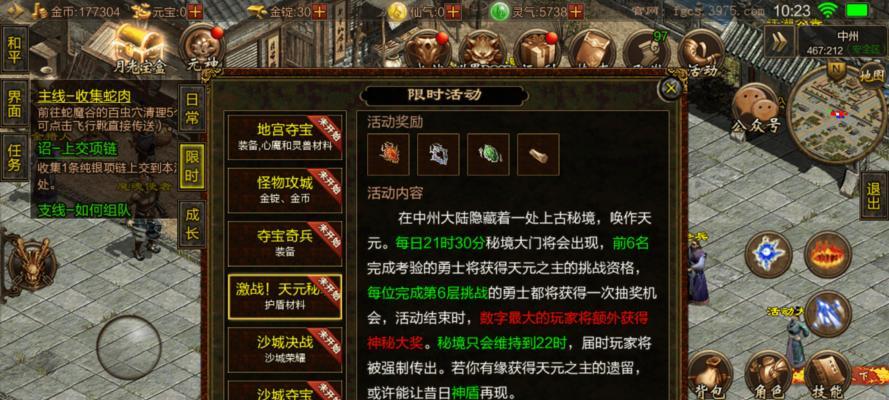Open the 月光宝盒 treasure chest icon
The width and height of the screenshot is (889, 400).
point(139,48)
